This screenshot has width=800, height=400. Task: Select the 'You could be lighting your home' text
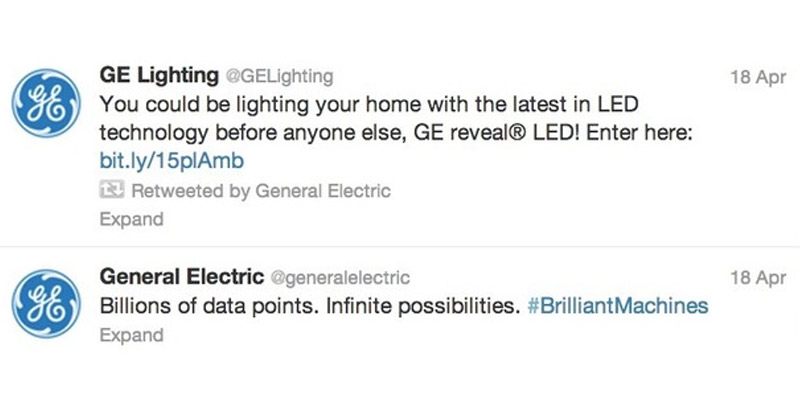coord(262,105)
